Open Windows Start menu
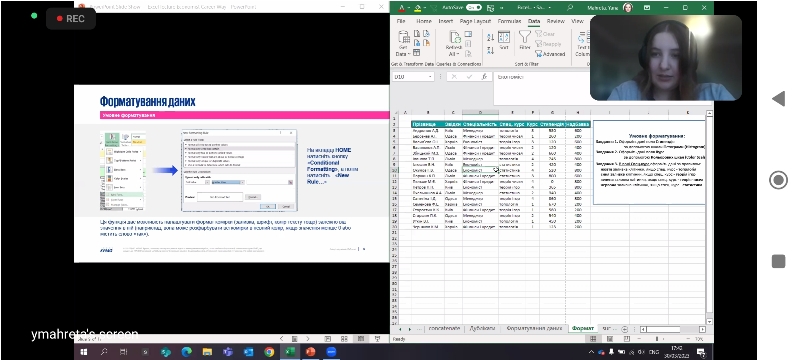800x360 pixels. 83,352
